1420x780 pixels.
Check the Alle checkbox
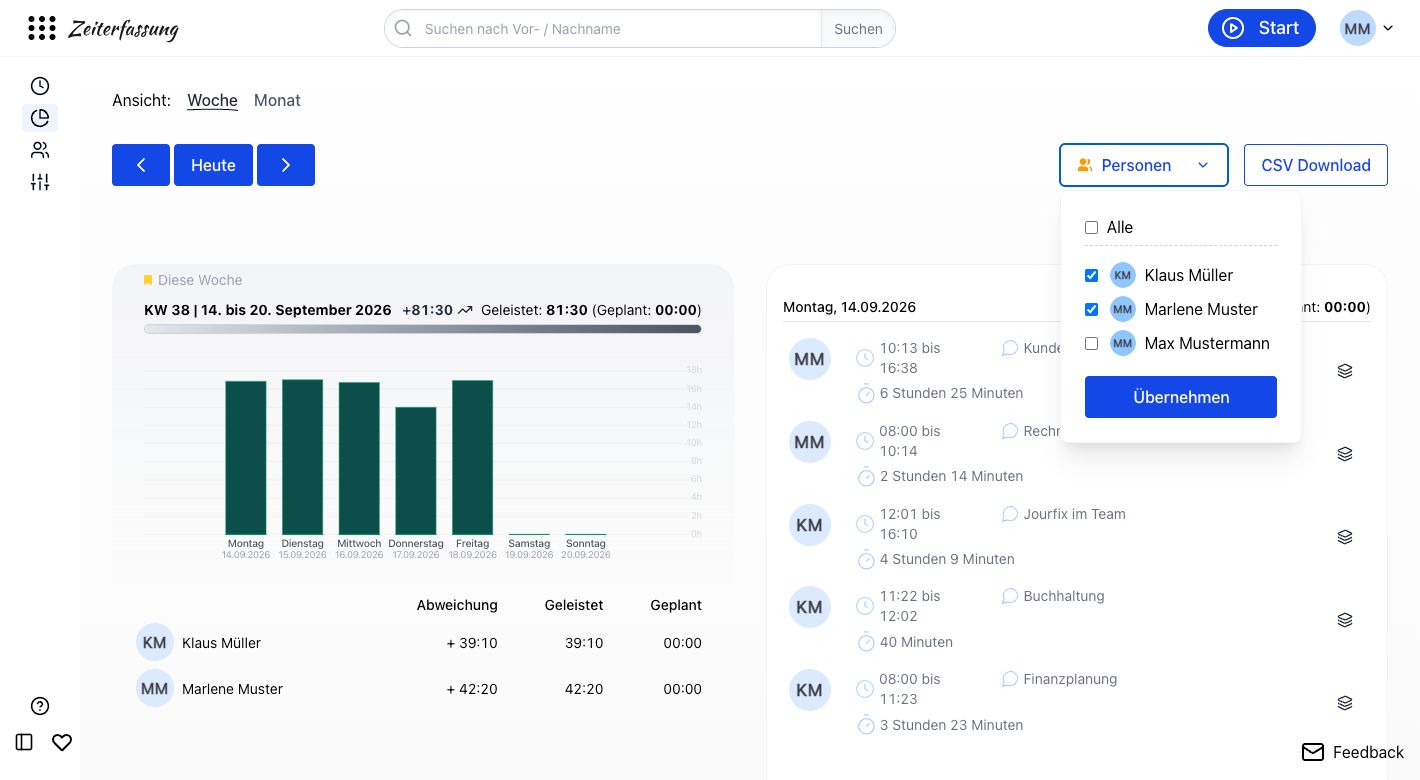pos(1091,228)
